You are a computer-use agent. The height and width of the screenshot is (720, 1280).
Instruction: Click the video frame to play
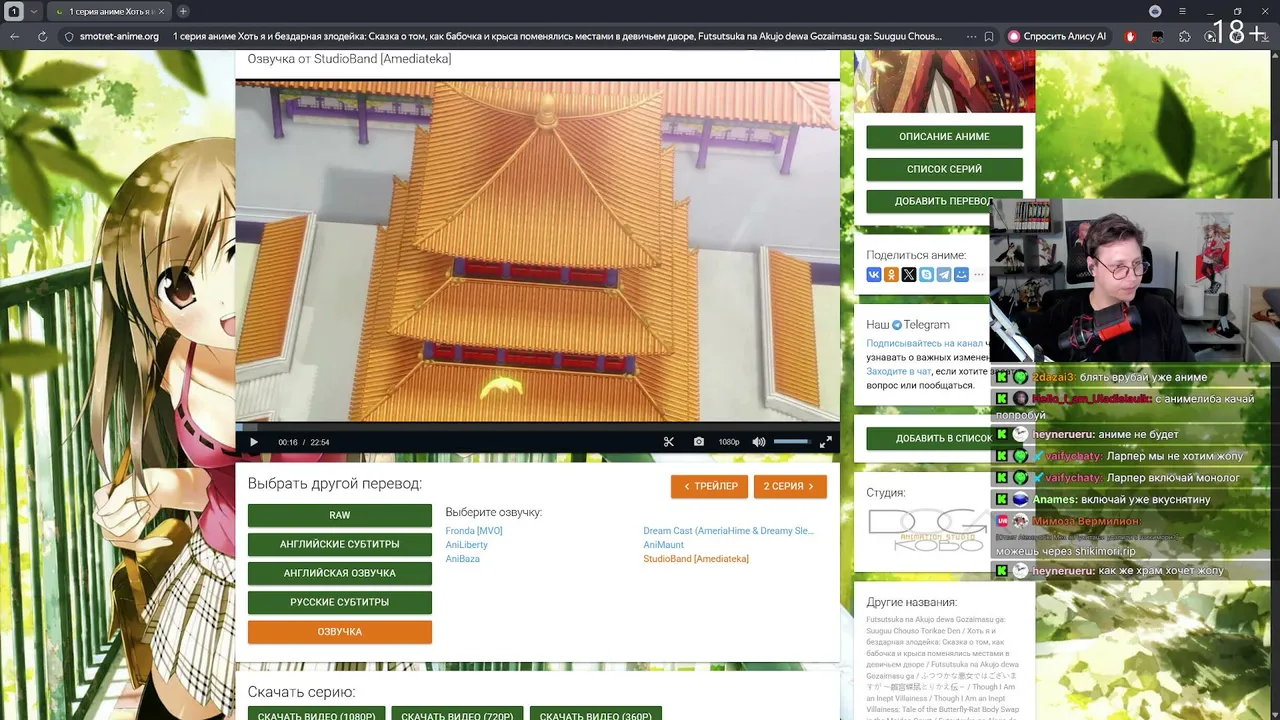[x=538, y=252]
